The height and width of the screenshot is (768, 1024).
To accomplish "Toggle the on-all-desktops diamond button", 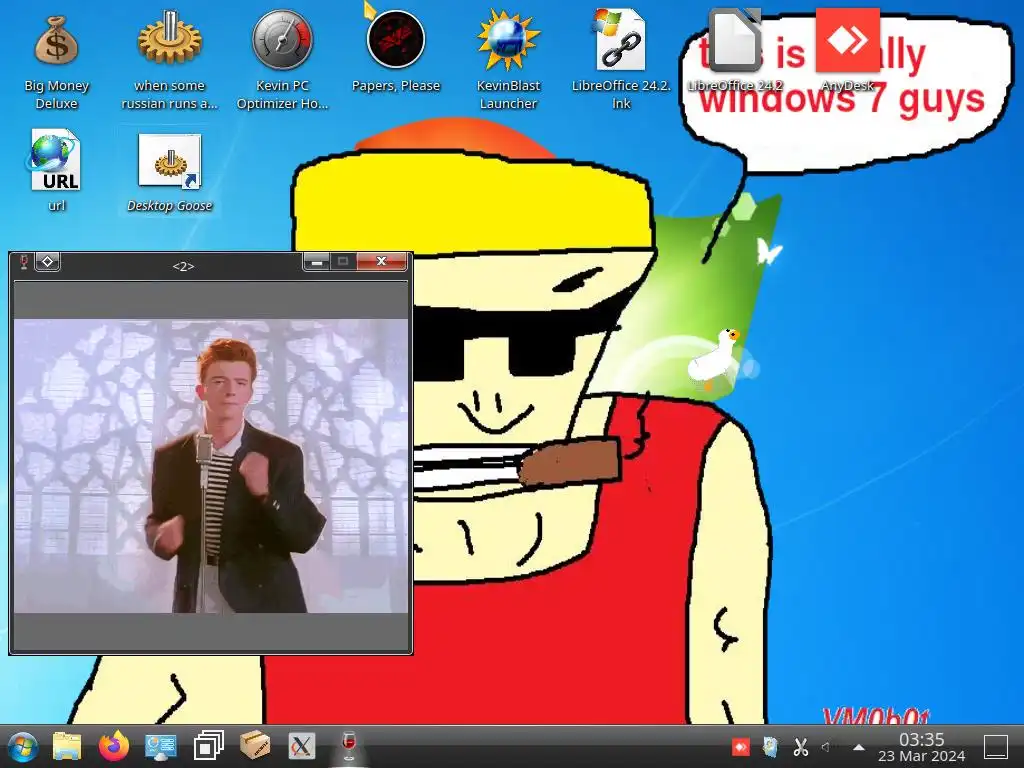I will (x=48, y=261).
